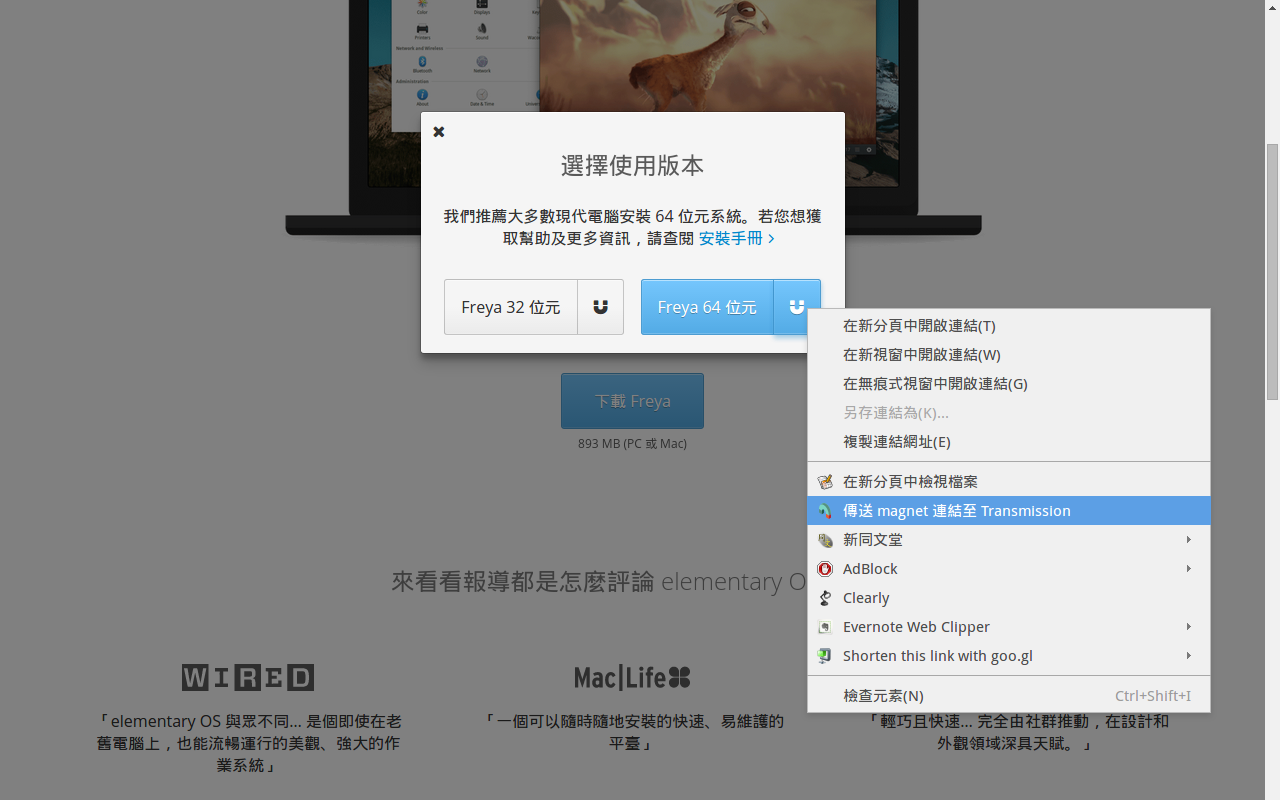Click the goo.gl shortener icon
The height and width of the screenshot is (800, 1280).
[825, 656]
